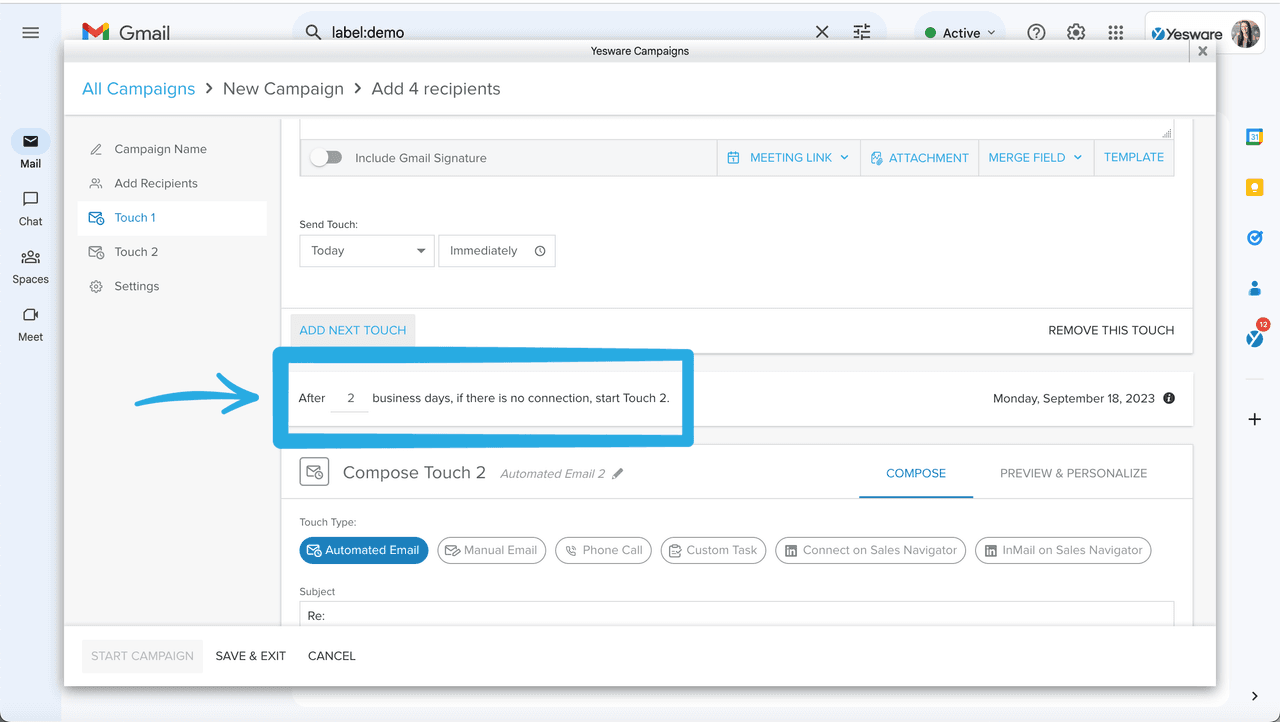Expand the Merge Field dropdown
Image resolution: width=1280 pixels, height=722 pixels.
point(1035,158)
